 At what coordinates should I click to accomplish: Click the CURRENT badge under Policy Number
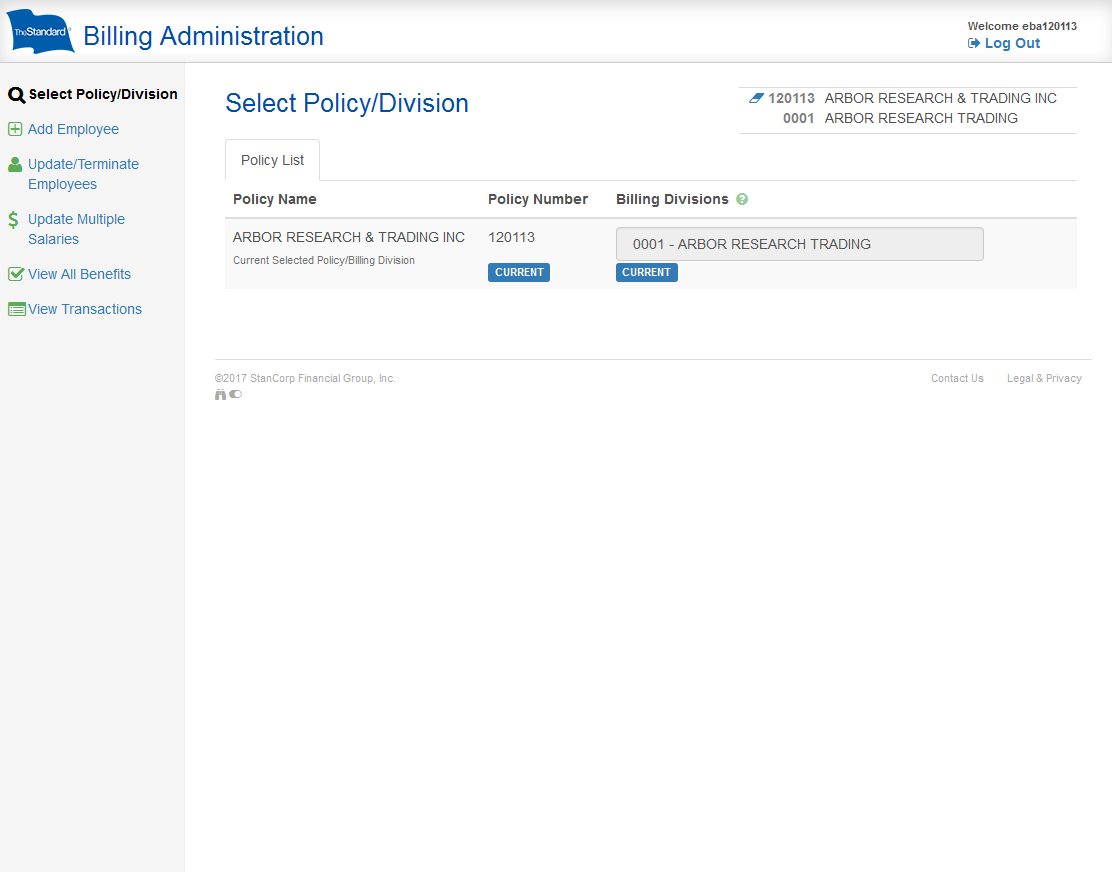point(518,272)
